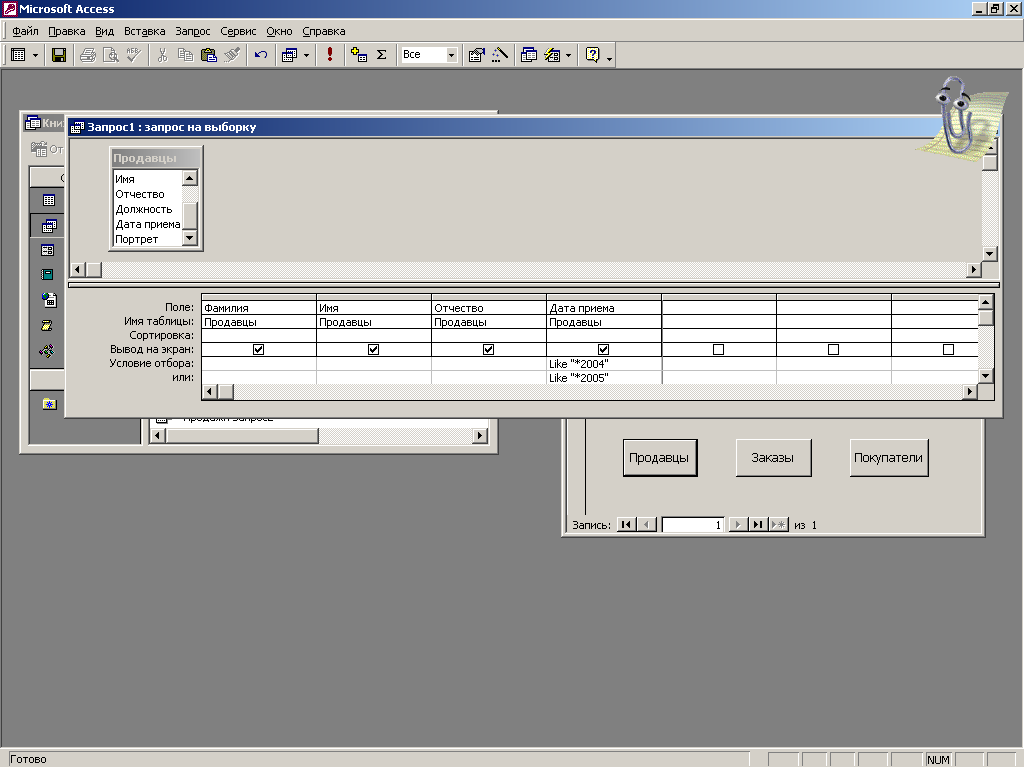This screenshot has height=768, width=1024.
Task: Click the New Object toolbar icon
Action: (x=552, y=55)
